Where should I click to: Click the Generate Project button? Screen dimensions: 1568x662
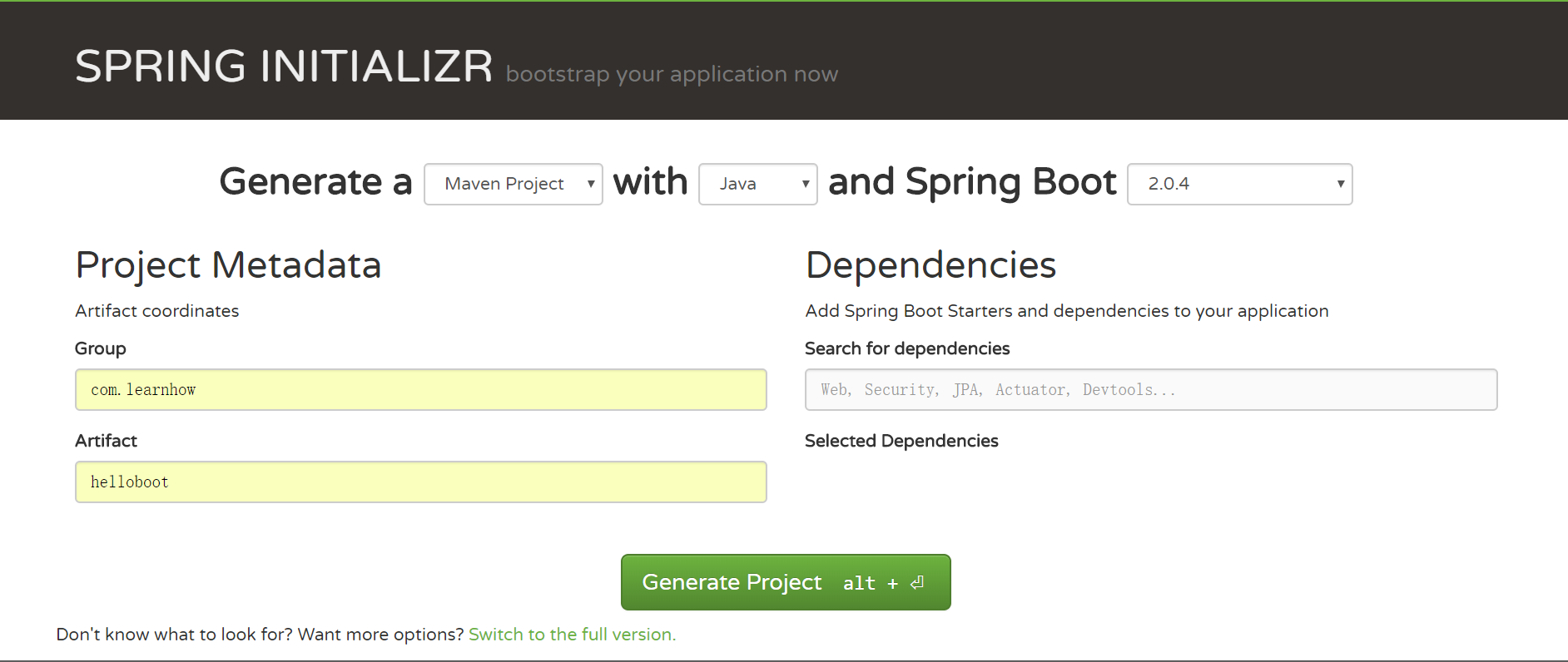coord(732,582)
